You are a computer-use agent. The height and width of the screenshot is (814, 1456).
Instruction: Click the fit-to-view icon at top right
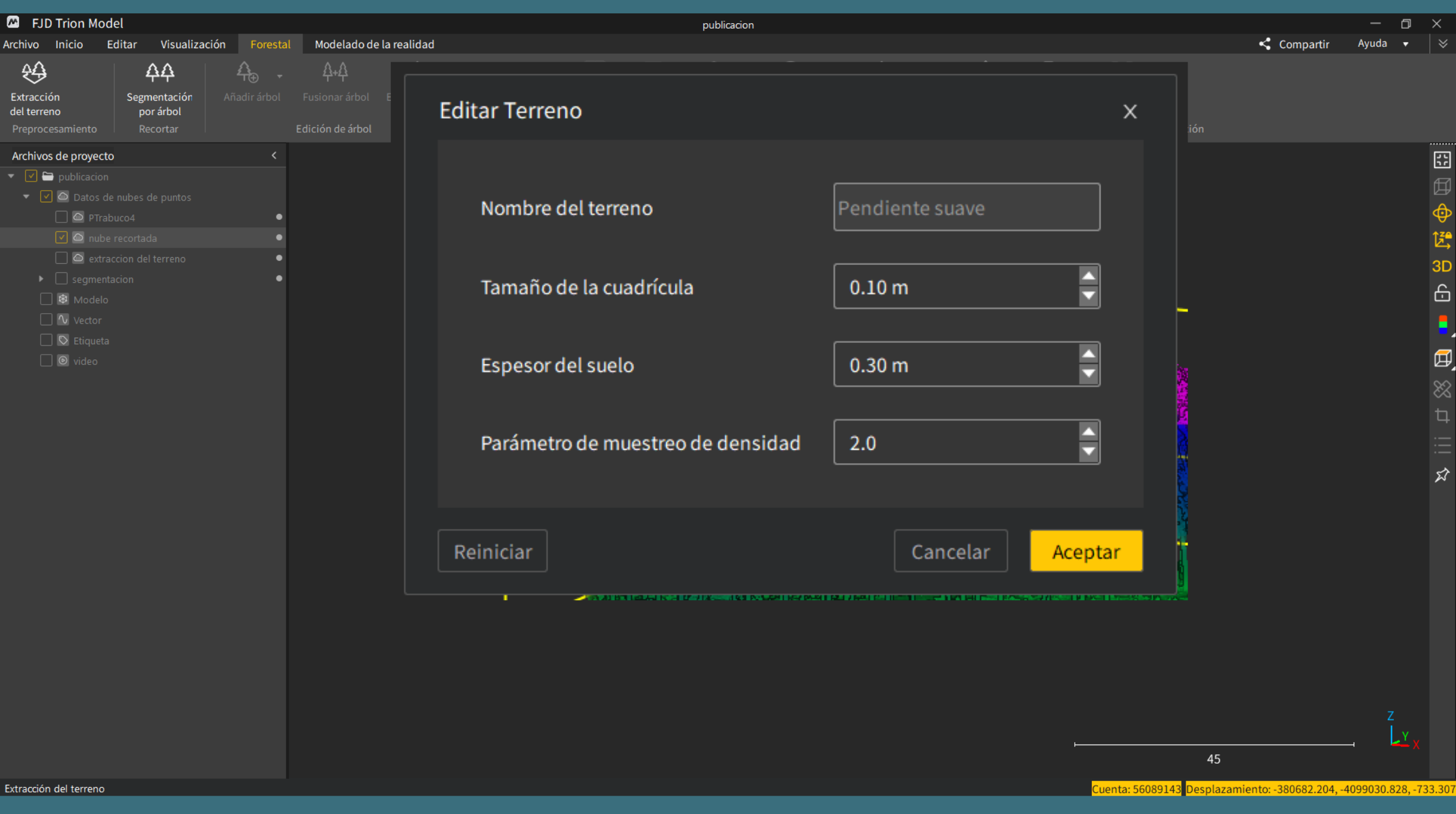coord(1441,160)
